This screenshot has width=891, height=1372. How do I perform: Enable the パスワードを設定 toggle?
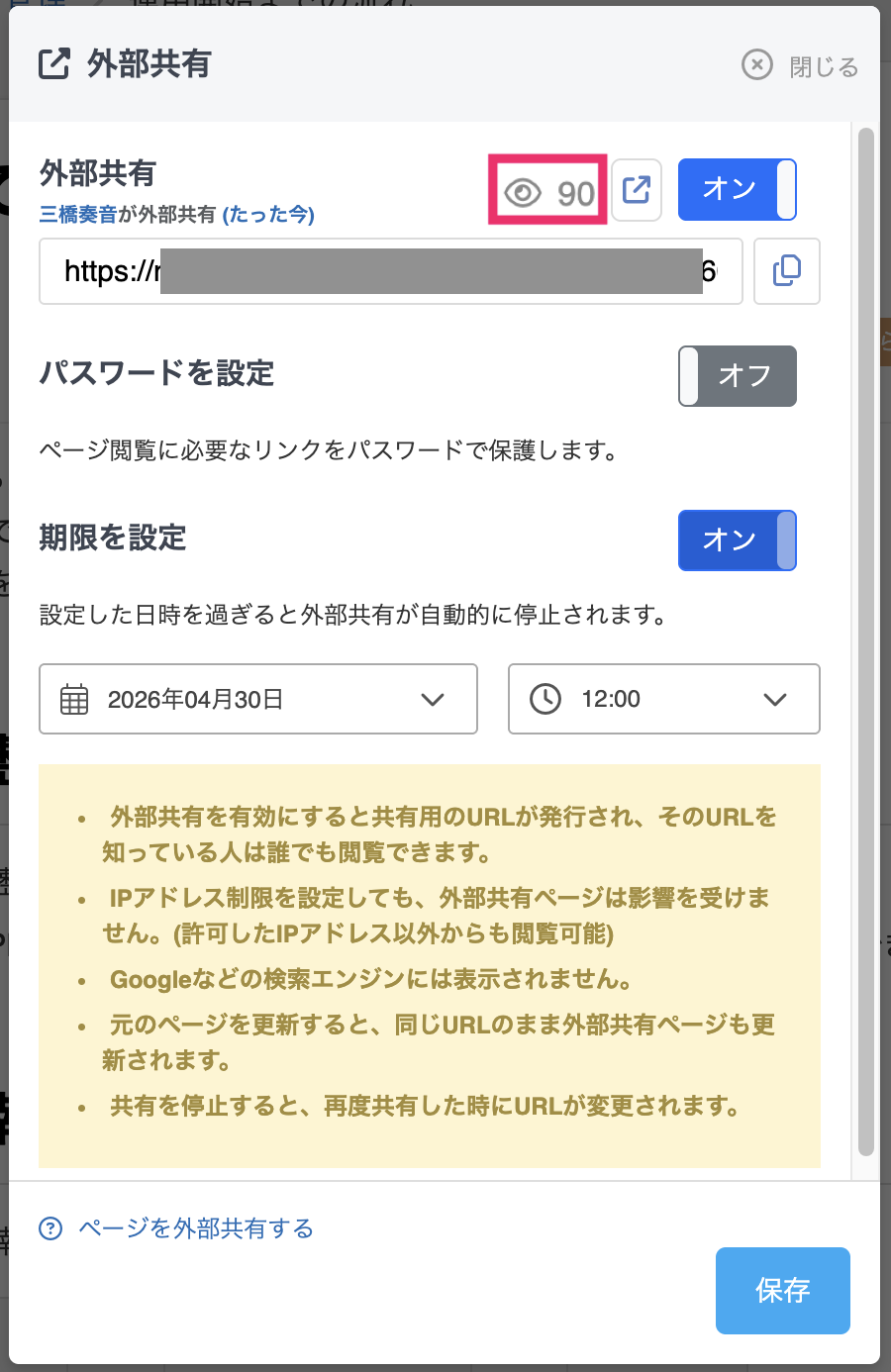click(737, 375)
